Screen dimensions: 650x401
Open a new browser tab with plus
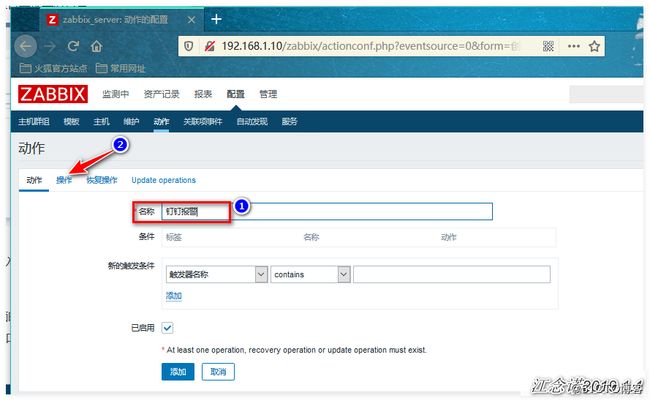216,19
